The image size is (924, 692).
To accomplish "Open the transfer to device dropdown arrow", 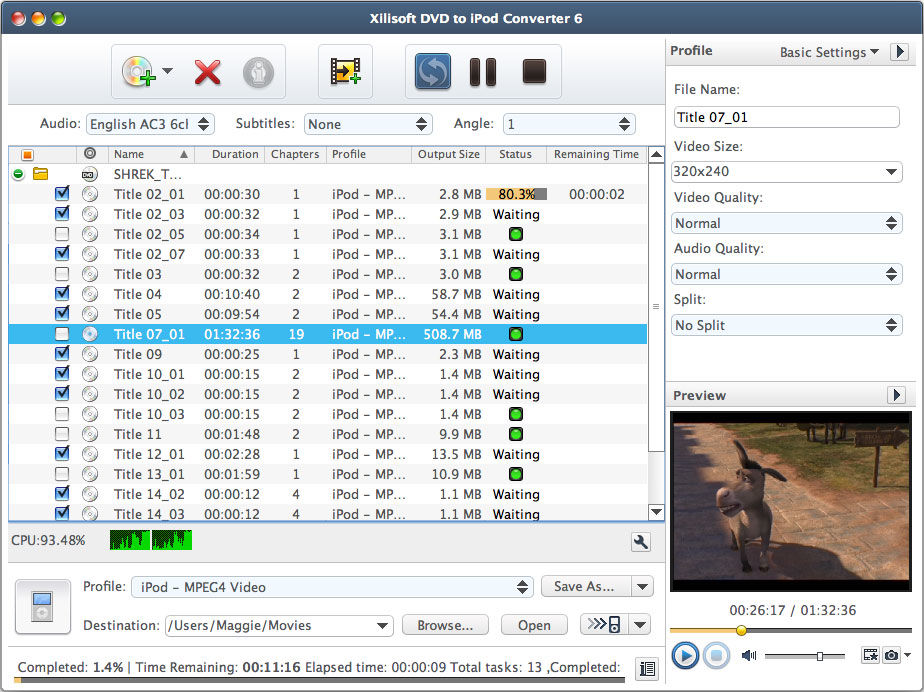I will [641, 624].
